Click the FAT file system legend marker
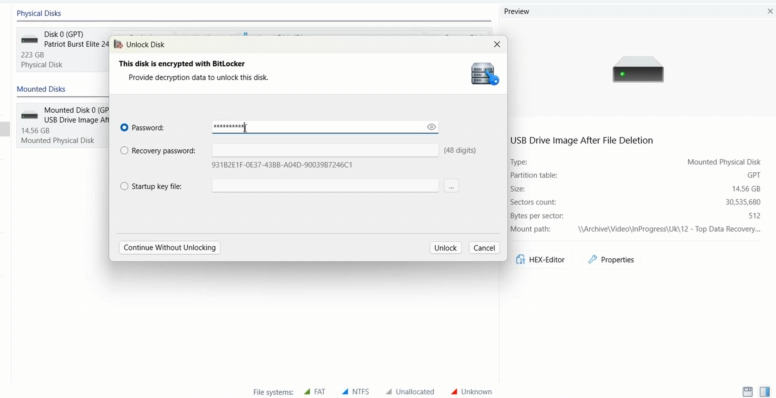This screenshot has height=398, width=776. tap(307, 392)
